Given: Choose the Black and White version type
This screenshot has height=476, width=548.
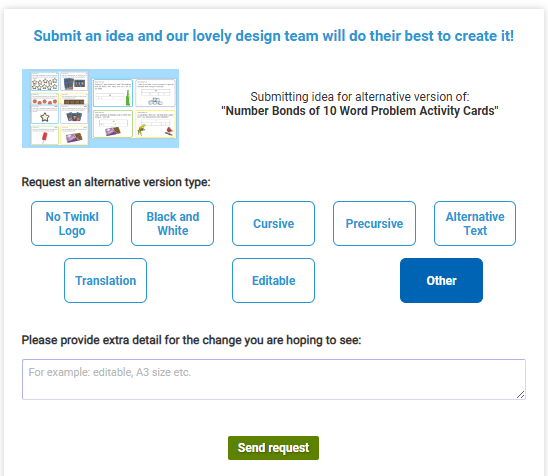Looking at the screenshot, I should click(173, 224).
